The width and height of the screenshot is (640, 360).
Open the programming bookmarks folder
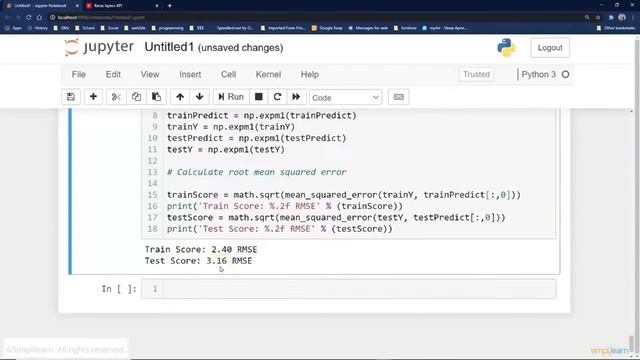point(167,28)
